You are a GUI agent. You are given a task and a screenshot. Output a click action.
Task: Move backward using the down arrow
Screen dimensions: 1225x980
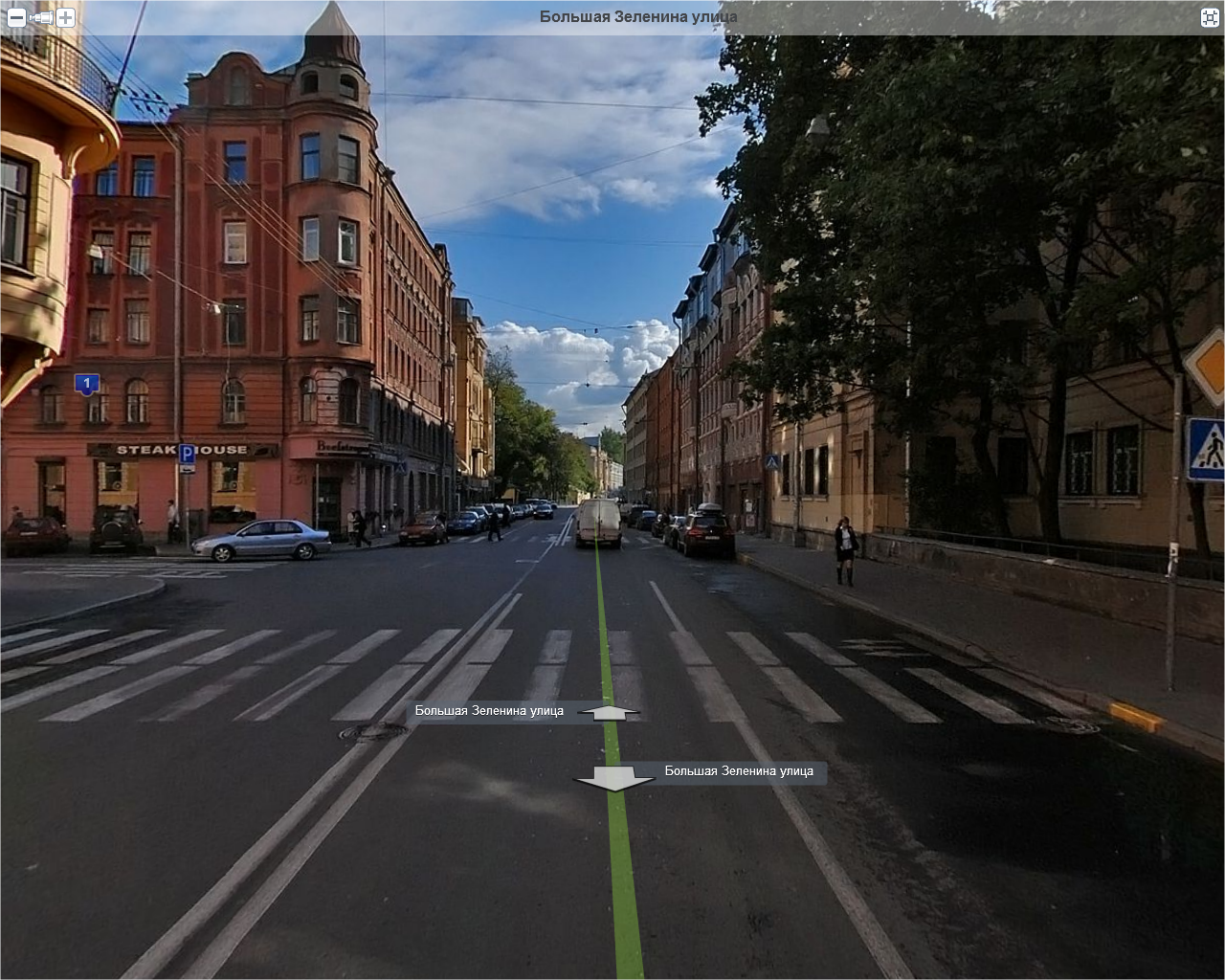pyautogui.click(x=613, y=777)
